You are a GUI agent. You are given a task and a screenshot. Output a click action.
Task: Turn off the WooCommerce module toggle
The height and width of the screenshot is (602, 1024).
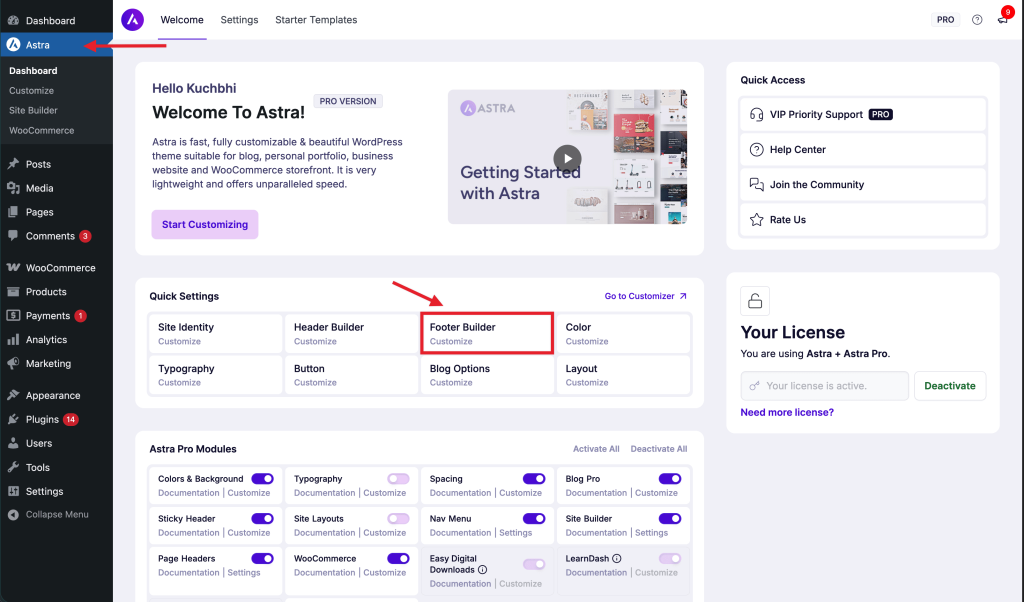tap(396, 558)
